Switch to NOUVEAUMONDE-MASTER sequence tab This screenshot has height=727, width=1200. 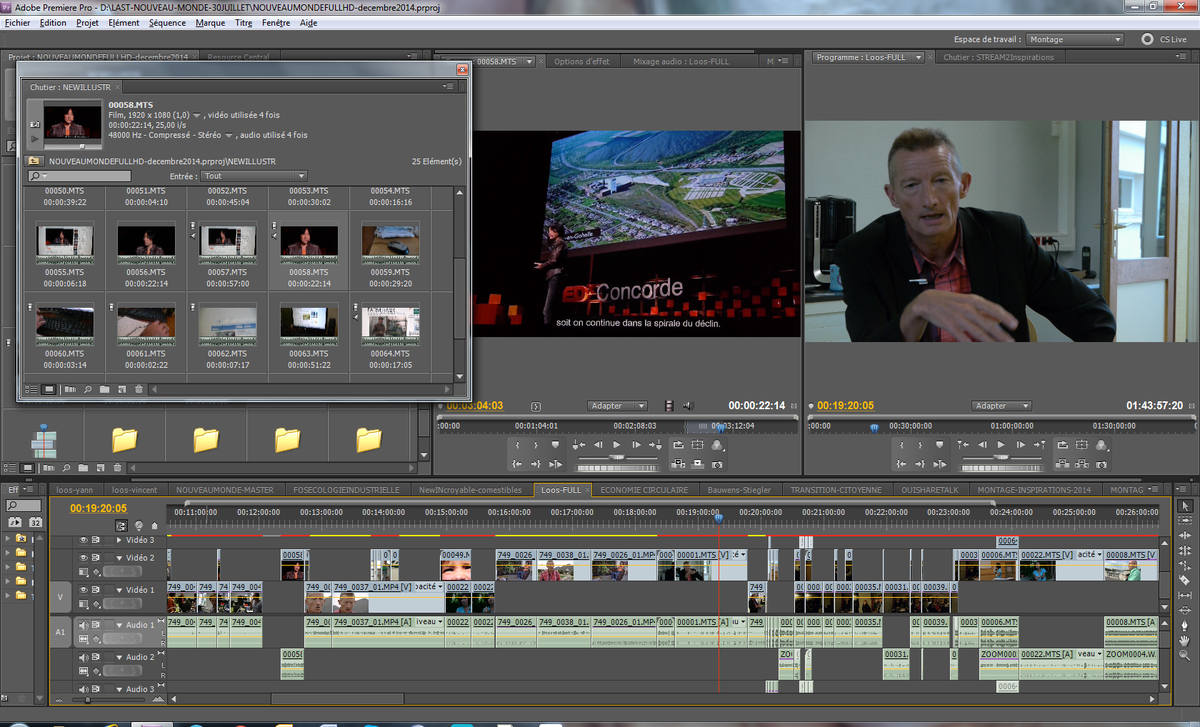click(224, 490)
